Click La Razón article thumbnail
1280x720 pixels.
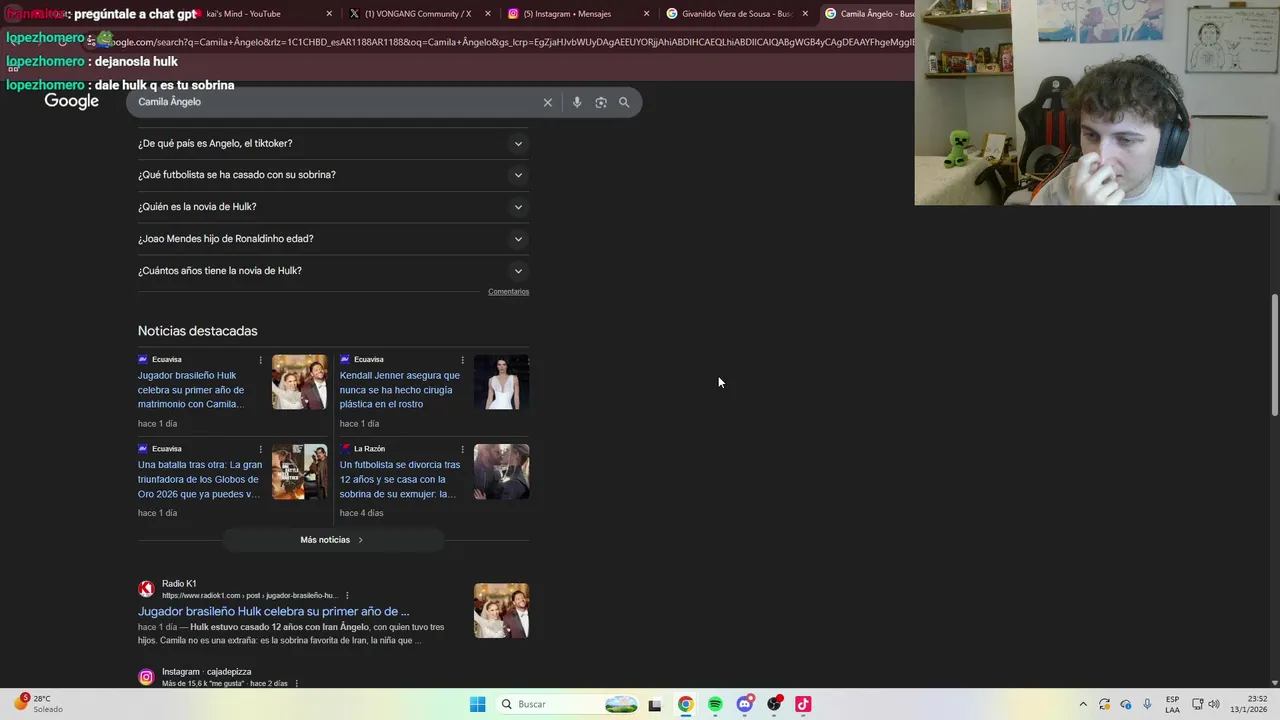point(501,471)
